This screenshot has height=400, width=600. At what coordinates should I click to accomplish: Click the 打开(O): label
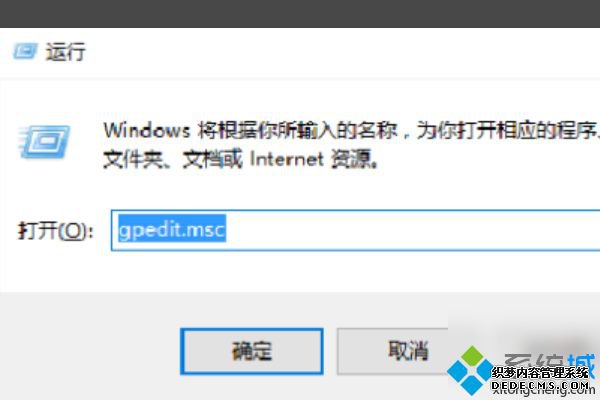(55, 231)
